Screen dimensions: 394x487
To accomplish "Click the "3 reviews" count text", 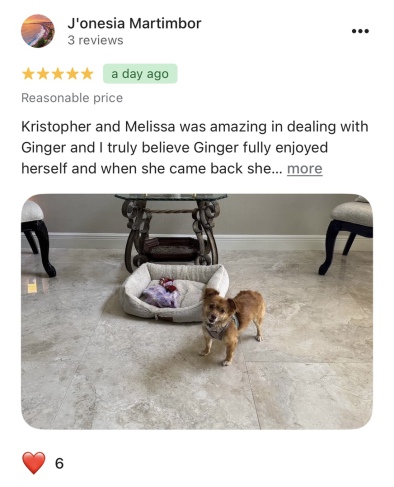I will pyautogui.click(x=95, y=40).
